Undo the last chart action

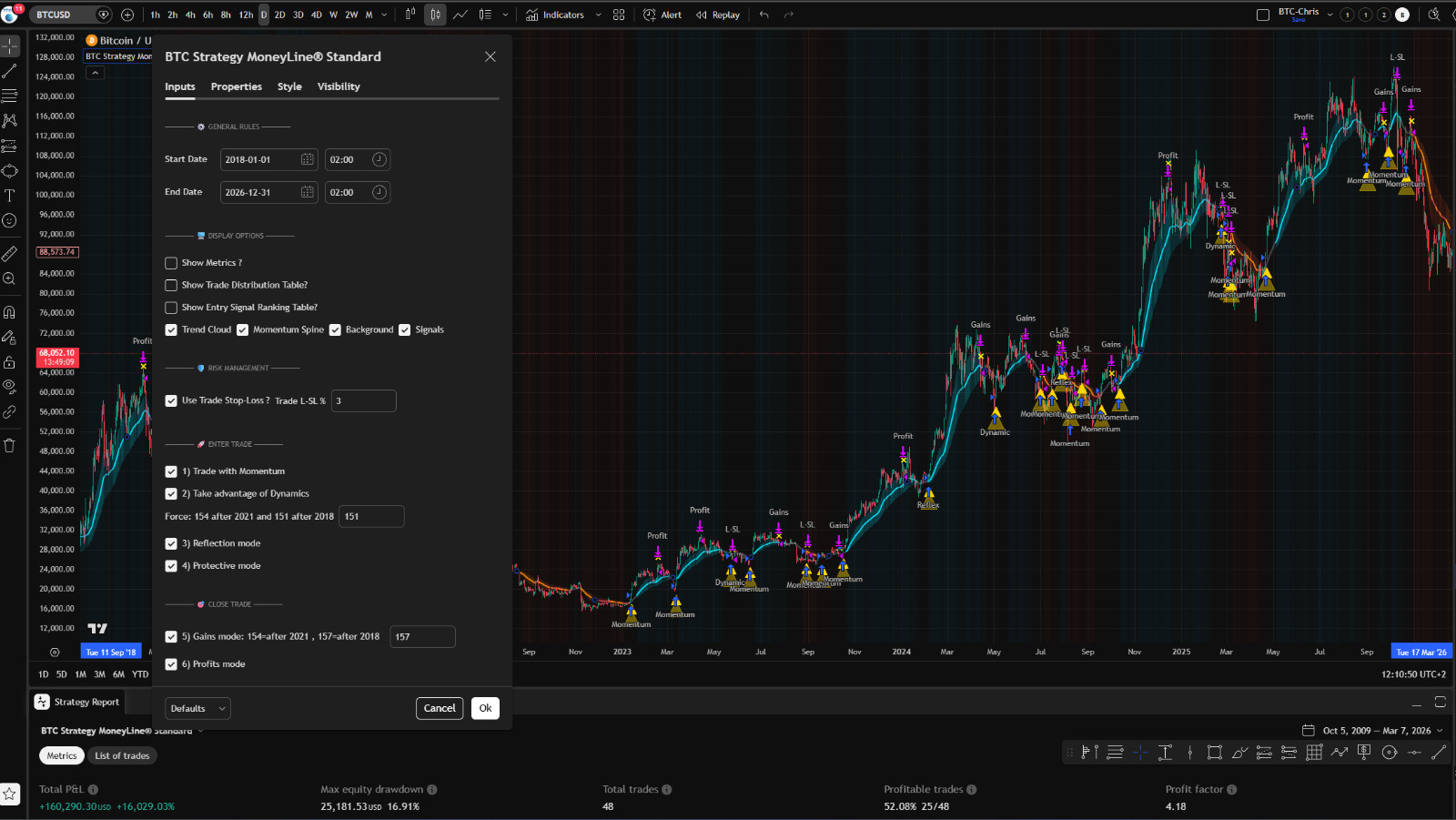(764, 15)
